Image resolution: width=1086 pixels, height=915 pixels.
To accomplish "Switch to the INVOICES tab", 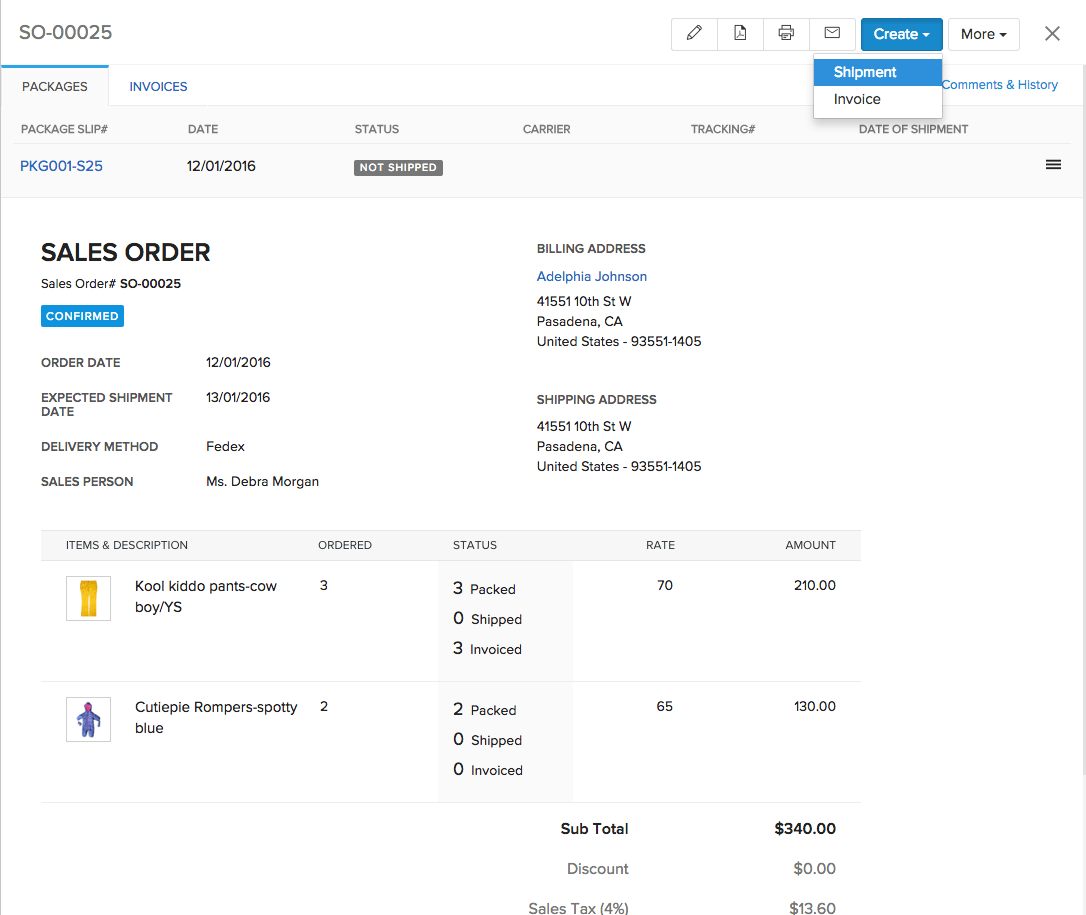I will click(158, 86).
